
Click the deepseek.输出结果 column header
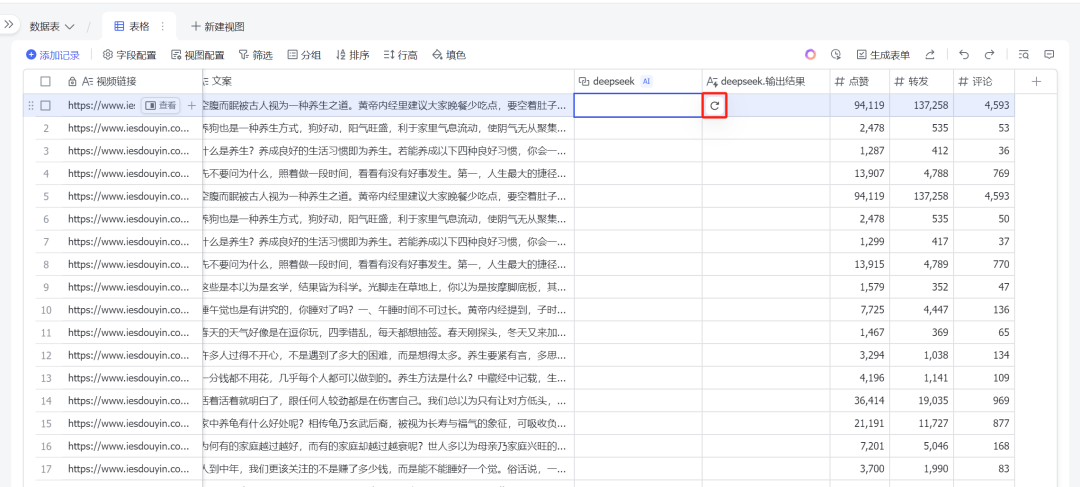coord(766,81)
